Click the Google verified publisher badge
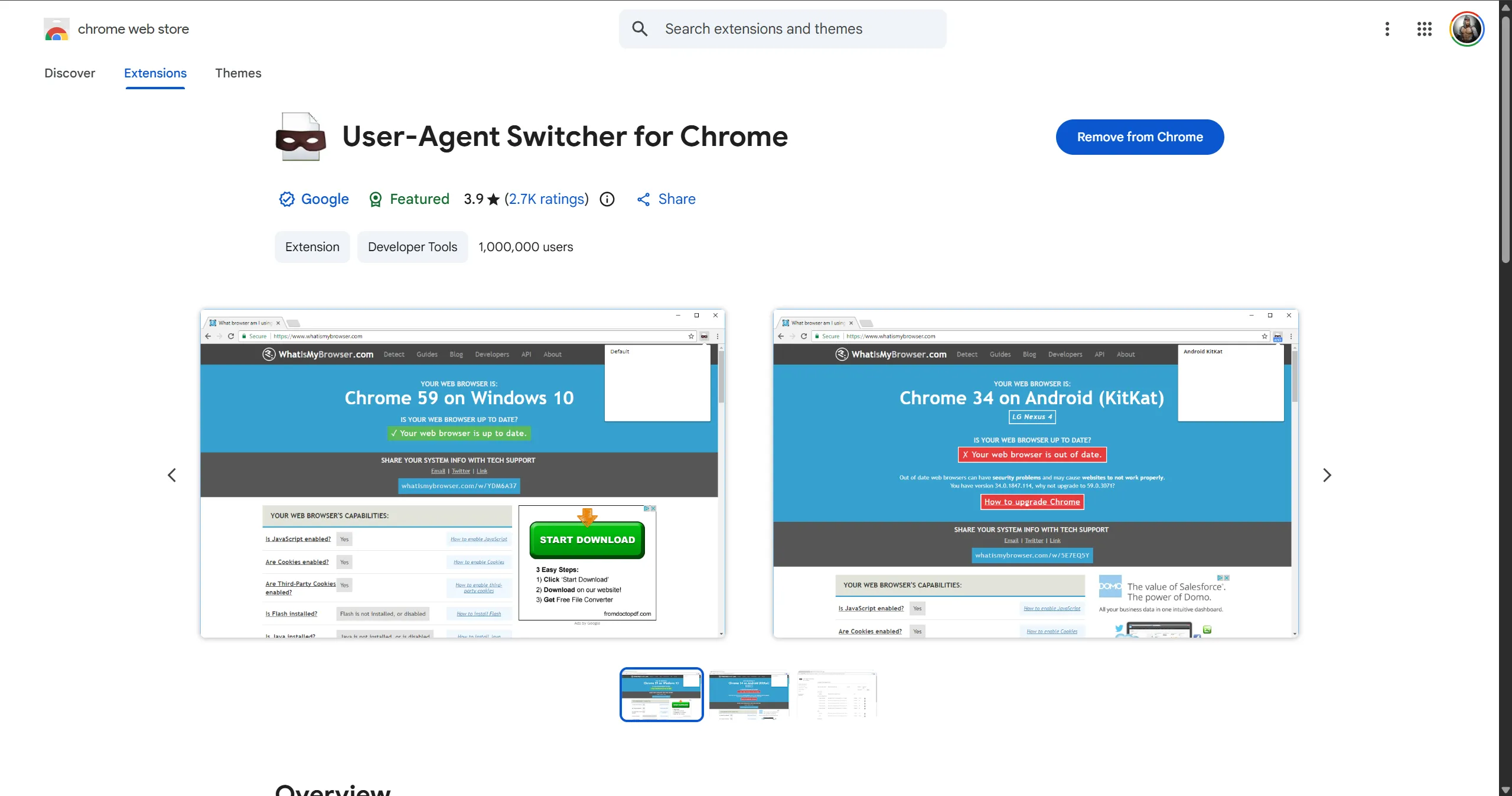1512x796 pixels. pos(286,199)
